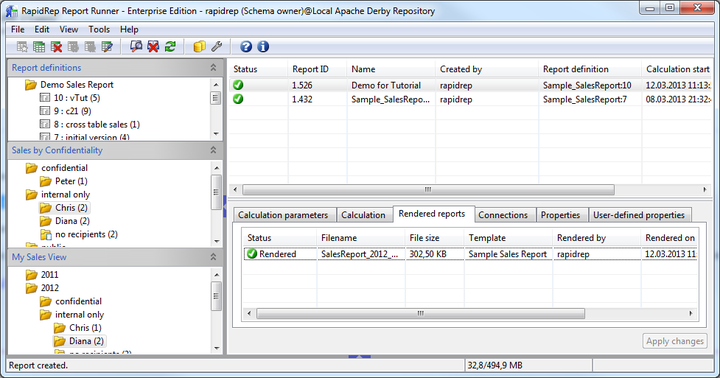
Task: Click the green refresh arrows icon
Action: click(x=170, y=46)
